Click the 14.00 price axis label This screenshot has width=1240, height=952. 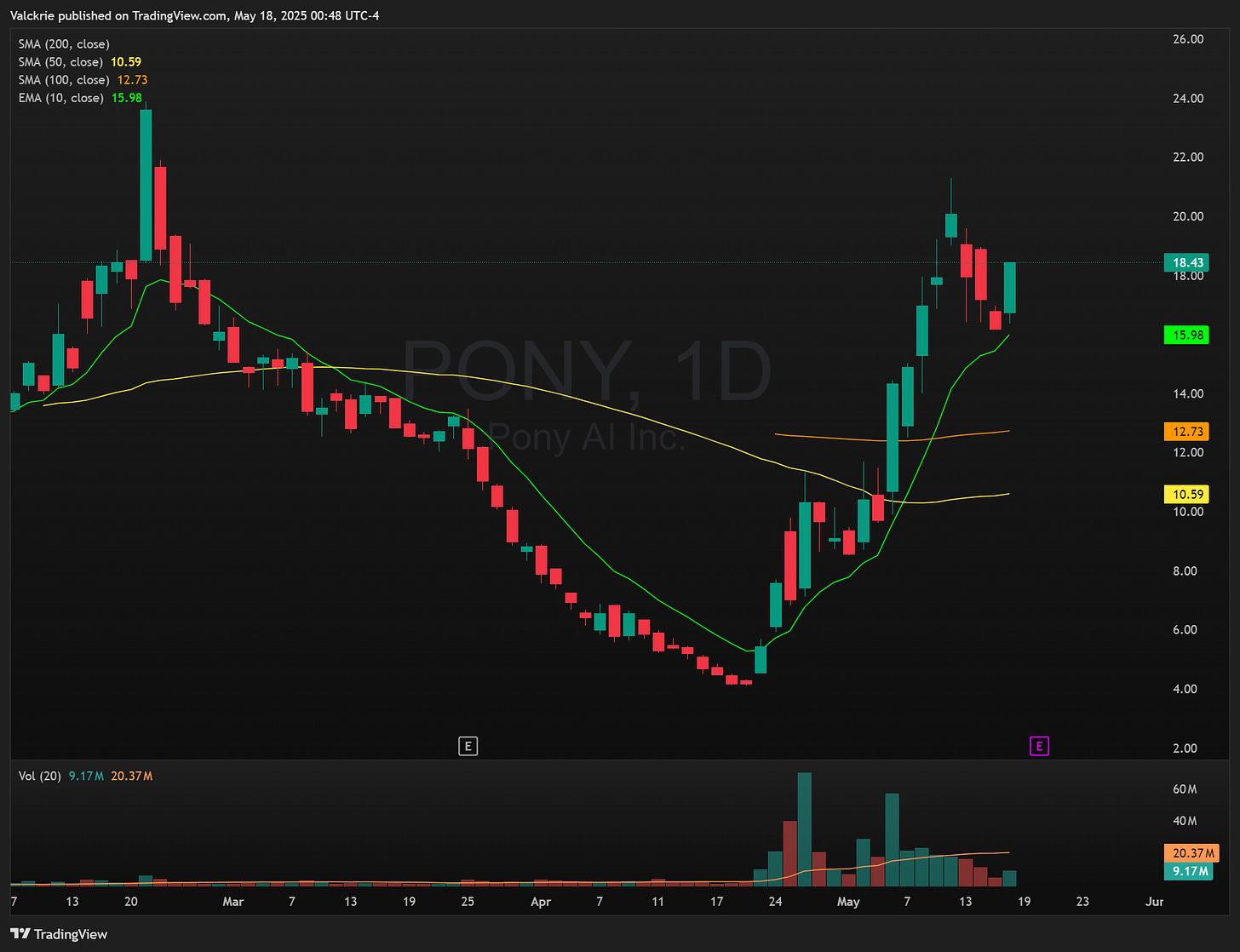pyautogui.click(x=1188, y=393)
